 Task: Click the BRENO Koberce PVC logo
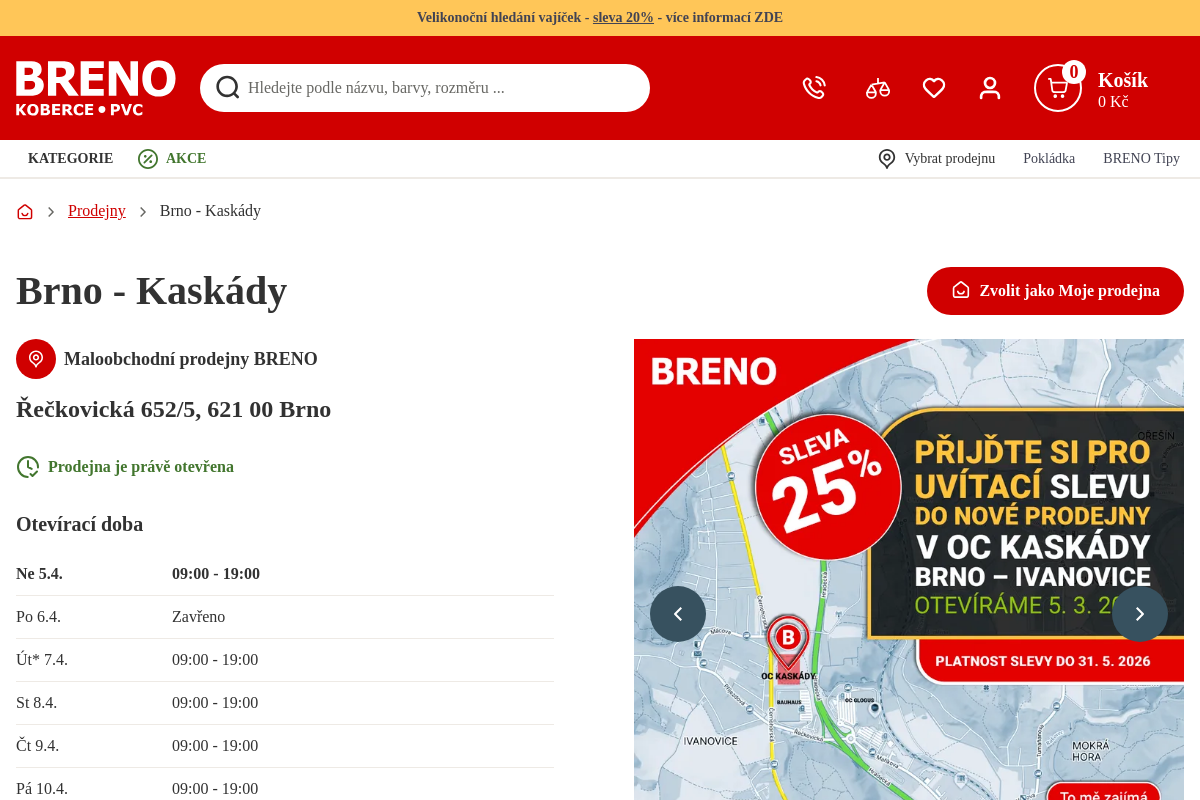point(96,88)
